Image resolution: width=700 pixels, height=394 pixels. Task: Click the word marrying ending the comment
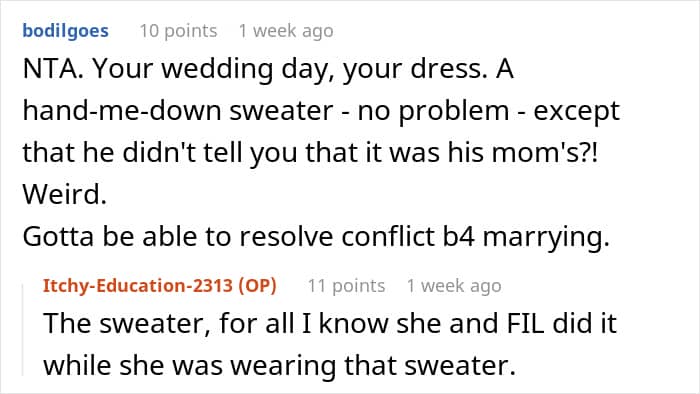click(546, 237)
